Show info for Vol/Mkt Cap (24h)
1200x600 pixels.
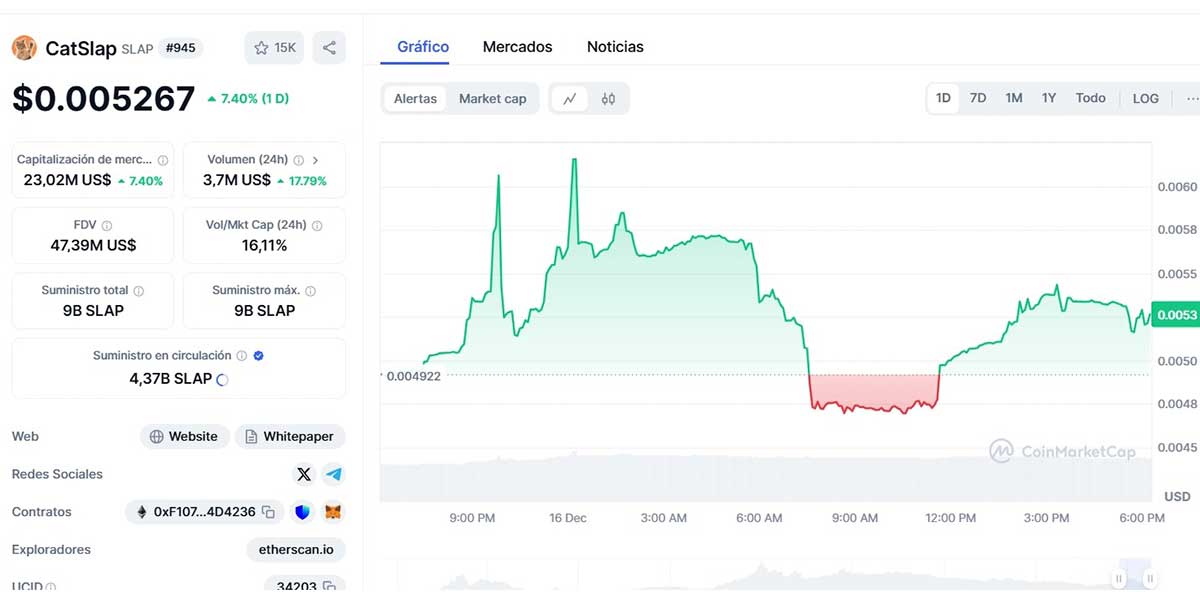pyautogui.click(x=317, y=226)
